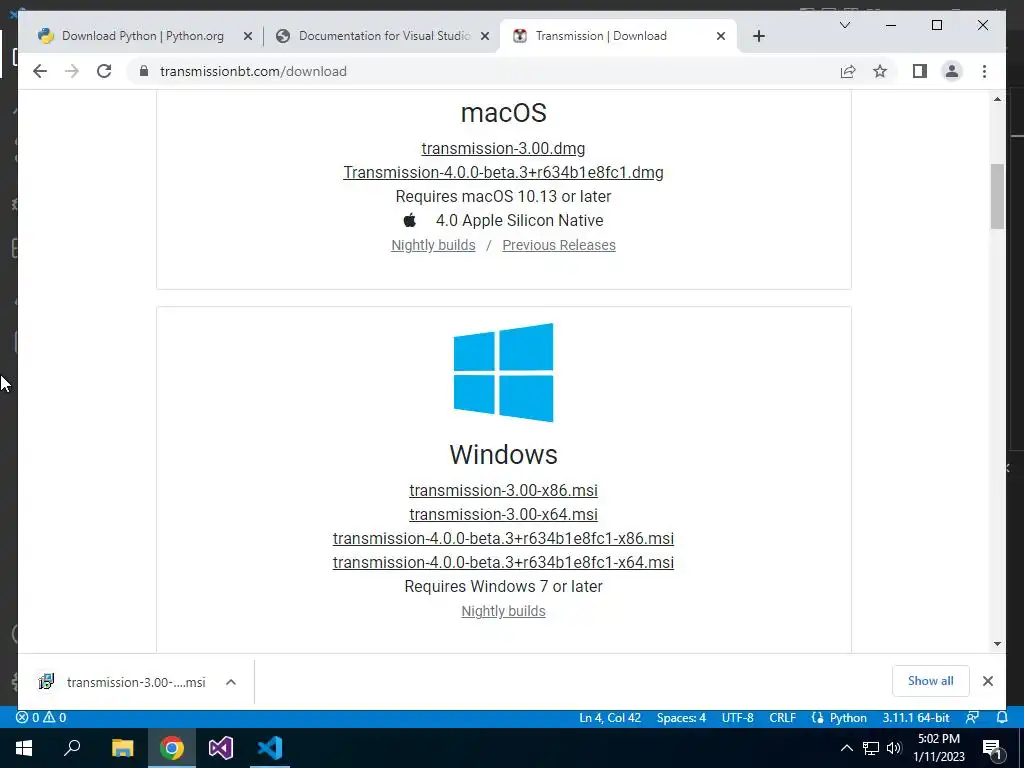Click Show all downloads button
Image resolution: width=1024 pixels, height=768 pixels.
(930, 681)
